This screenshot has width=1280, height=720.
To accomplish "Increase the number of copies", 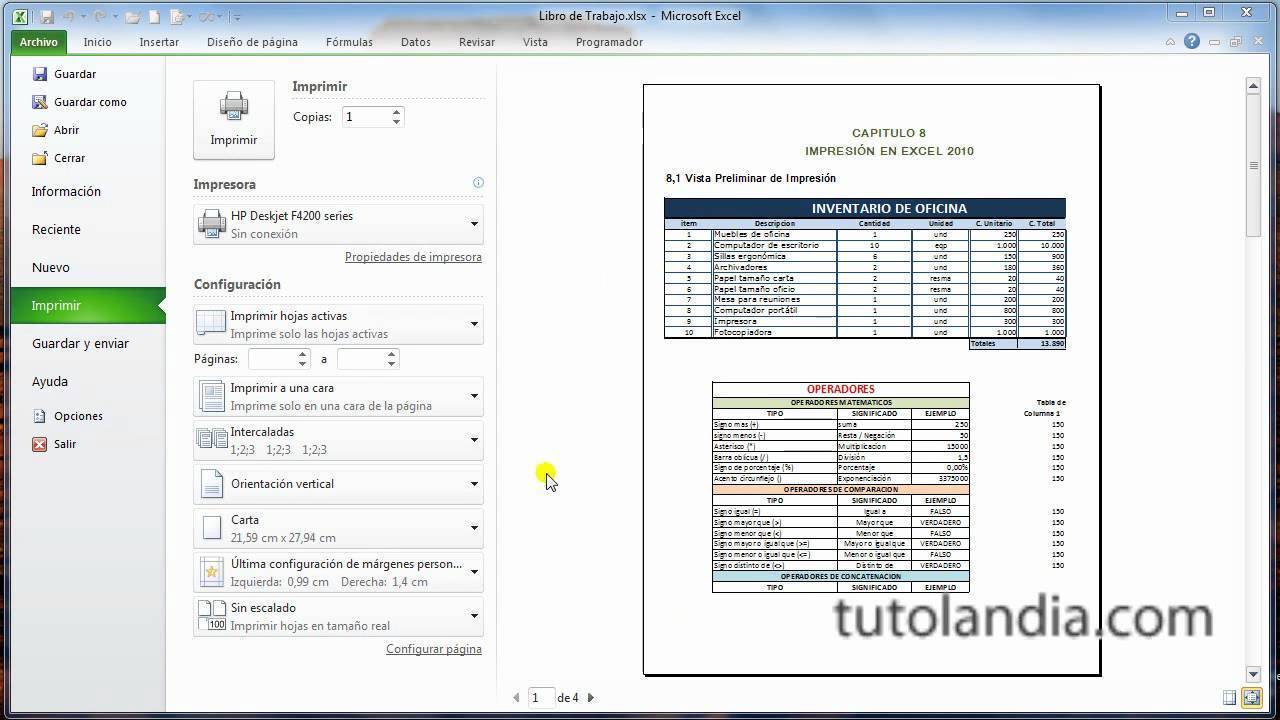I will 397,112.
